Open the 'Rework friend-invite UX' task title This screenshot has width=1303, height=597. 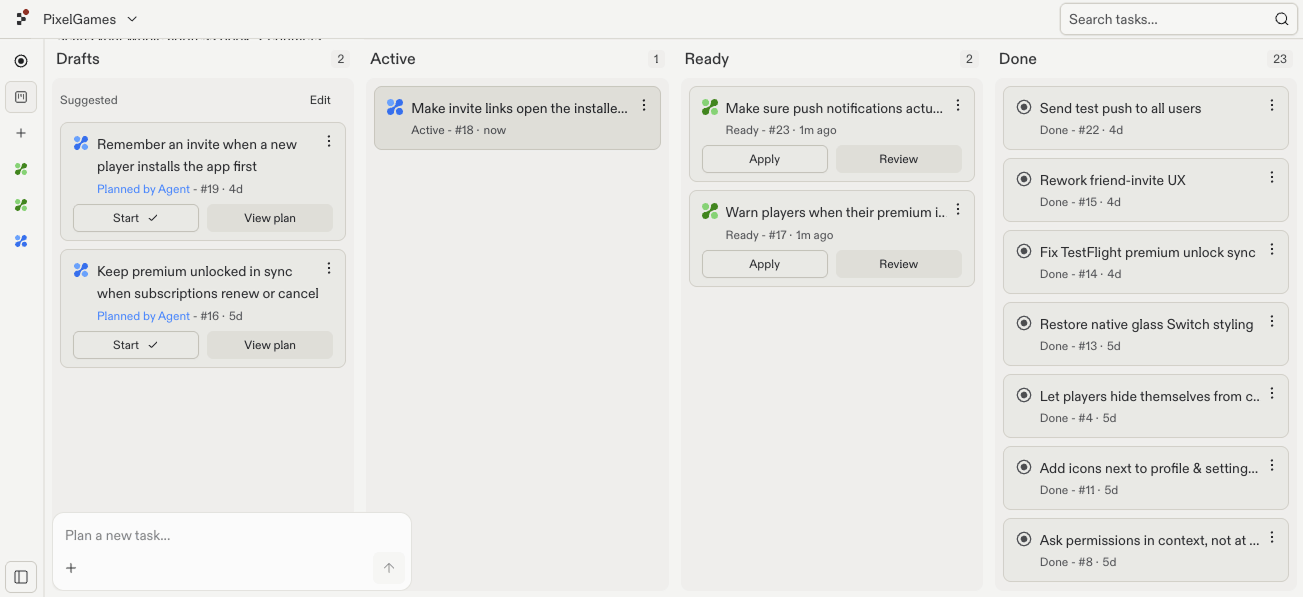[x=1112, y=180]
